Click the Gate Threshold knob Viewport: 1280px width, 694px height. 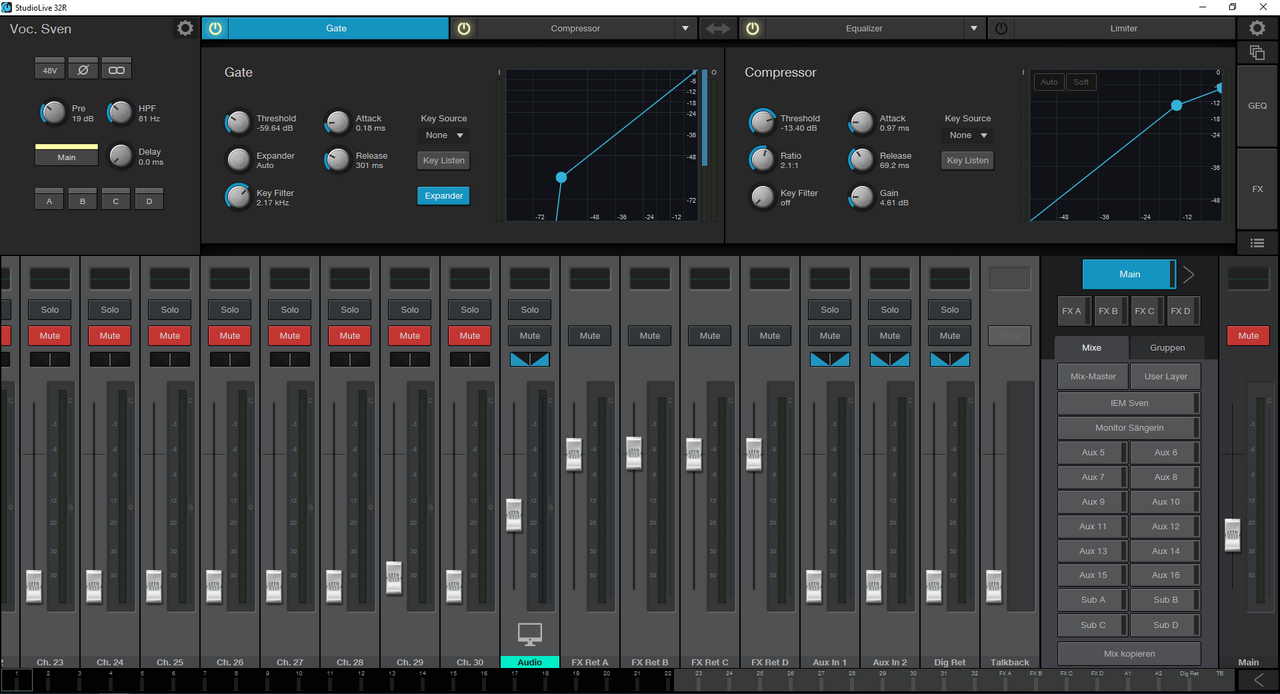coord(238,122)
